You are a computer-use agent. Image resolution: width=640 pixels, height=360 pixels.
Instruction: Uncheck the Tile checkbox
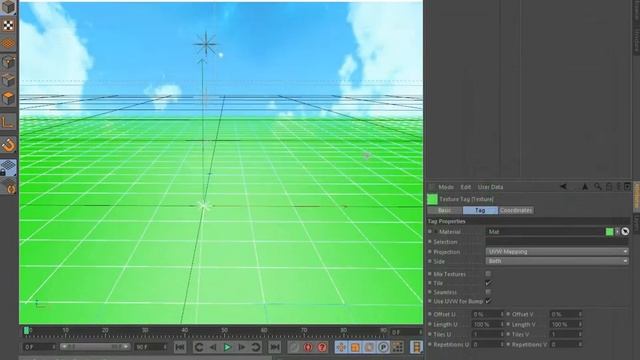(x=488, y=283)
